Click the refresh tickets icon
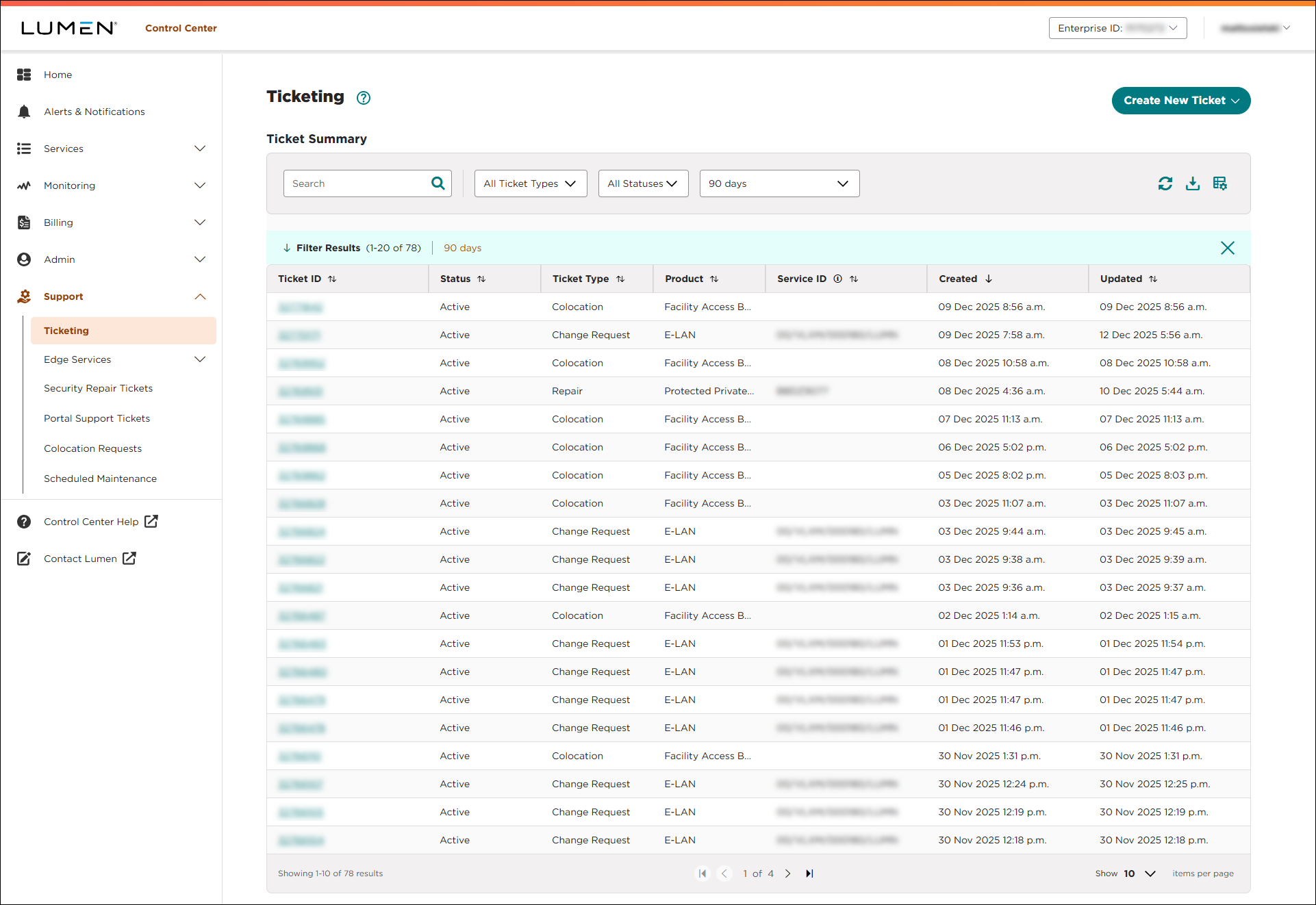The image size is (1316, 905). [1165, 183]
